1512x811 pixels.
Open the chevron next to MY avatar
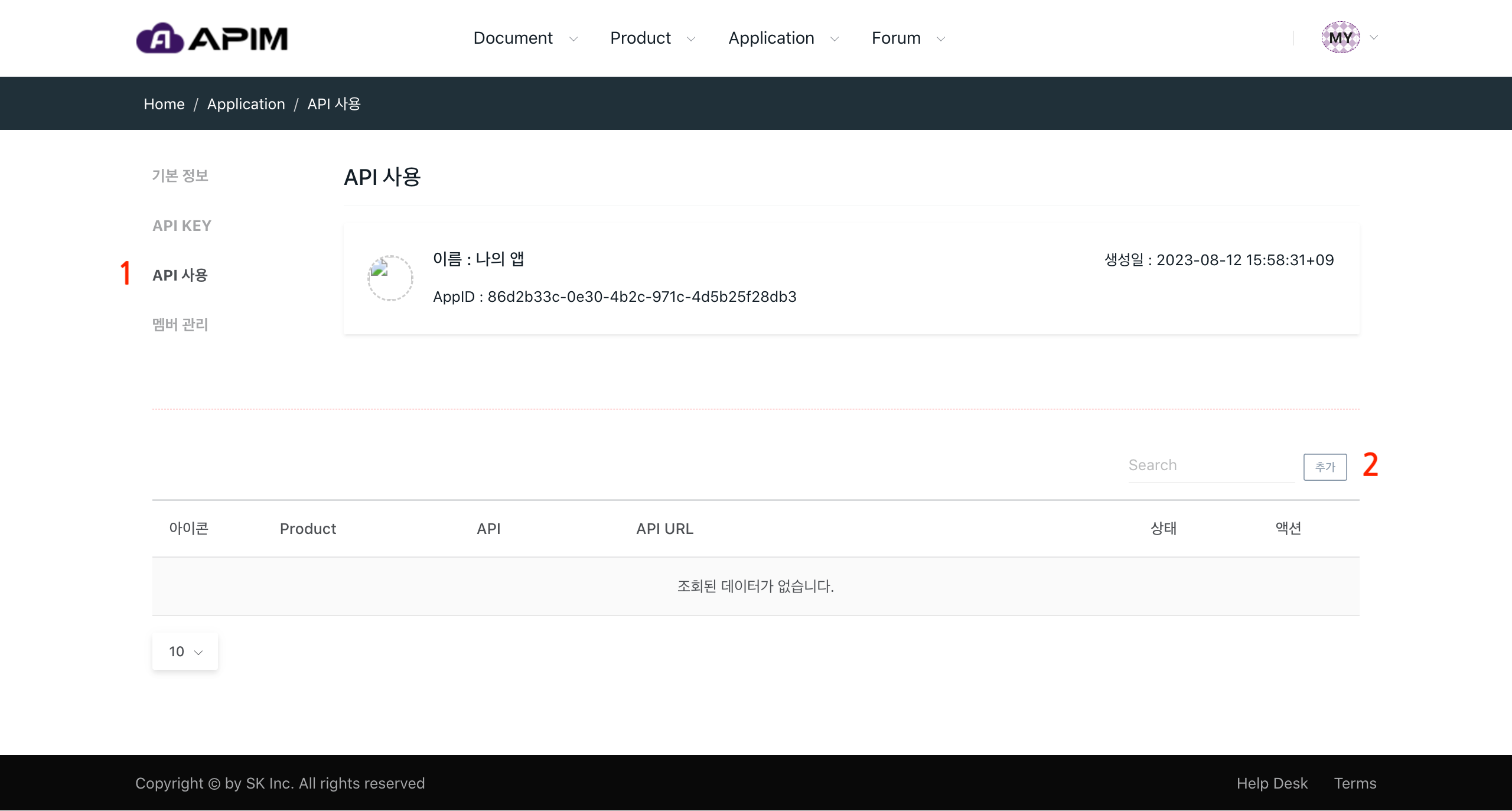[x=1374, y=38]
